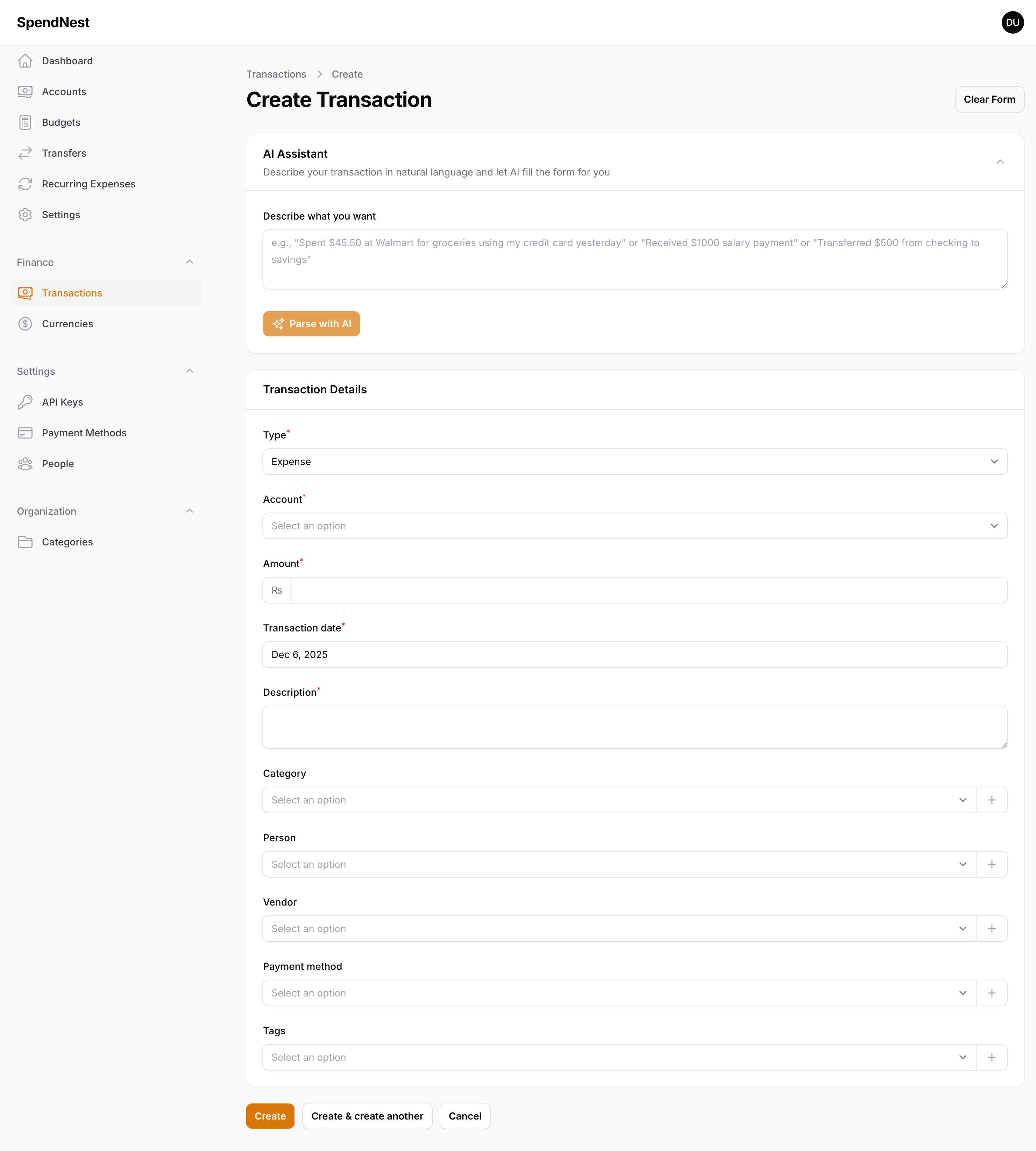Image resolution: width=1036 pixels, height=1151 pixels.
Task: Collapse the Finance sidebar group
Action: click(190, 262)
